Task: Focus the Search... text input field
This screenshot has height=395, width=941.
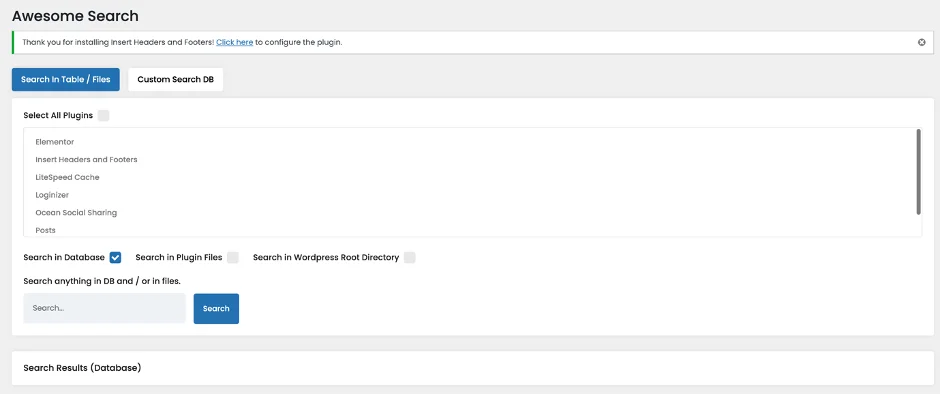Action: click(104, 309)
